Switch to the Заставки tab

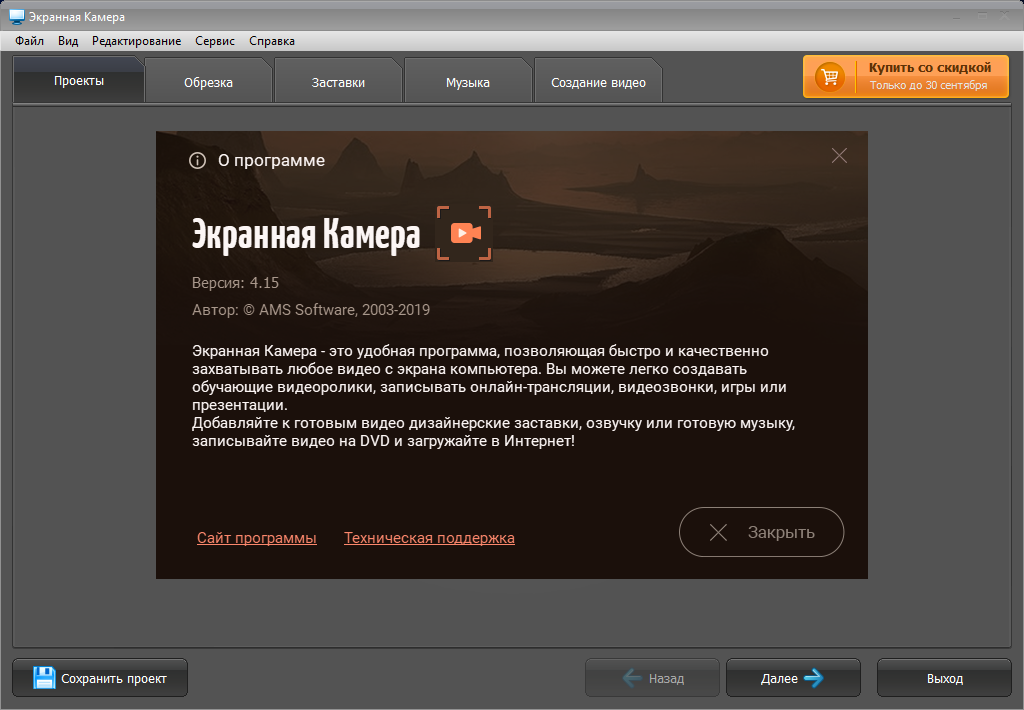coord(338,82)
